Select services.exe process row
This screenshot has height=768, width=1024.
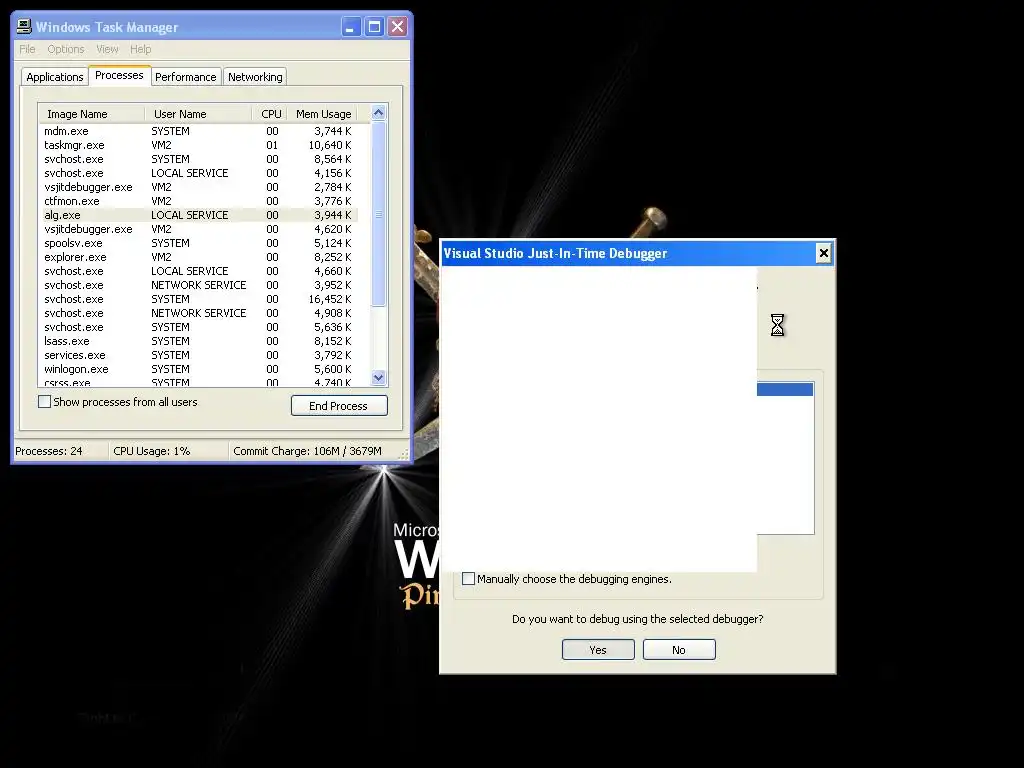[199, 355]
